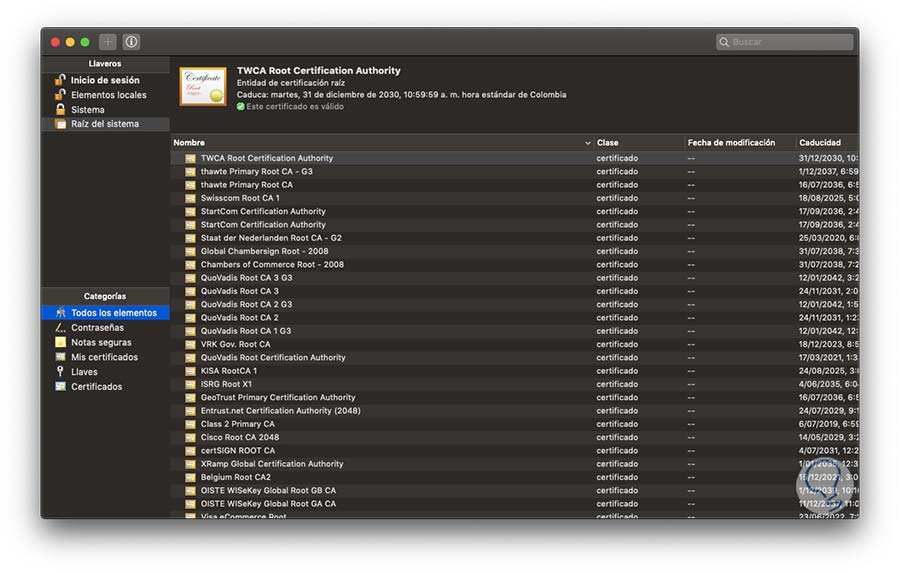Show Certificados category

click(96, 386)
